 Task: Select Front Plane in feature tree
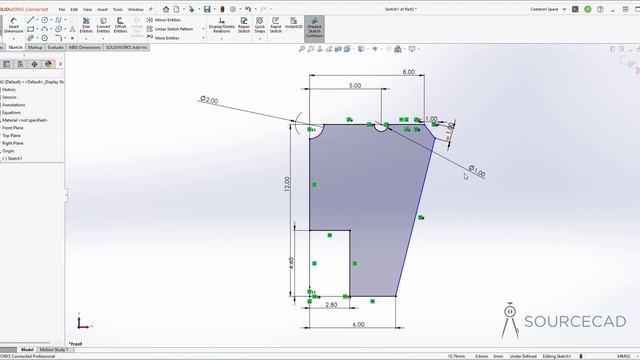tap(13, 128)
